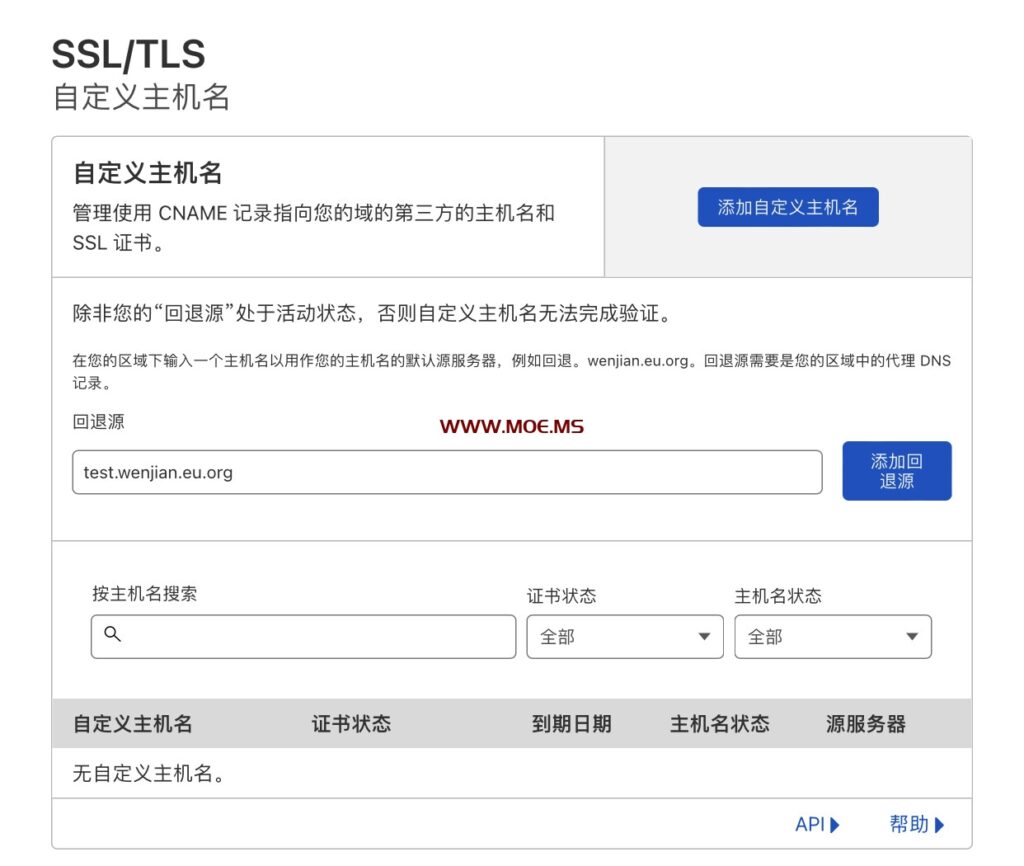Click the 添加回退源 button
This screenshot has width=1024, height=866.
tap(896, 471)
